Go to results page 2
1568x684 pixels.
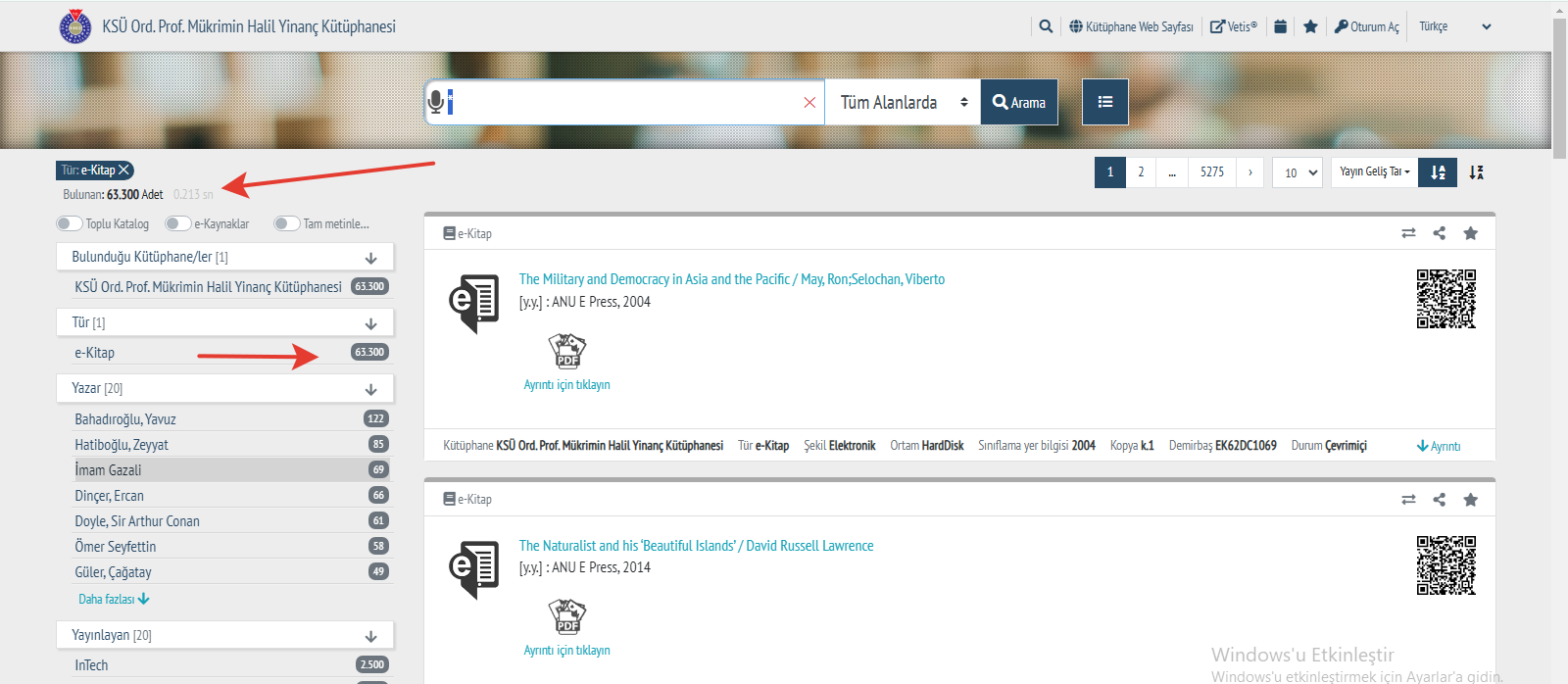(1141, 172)
